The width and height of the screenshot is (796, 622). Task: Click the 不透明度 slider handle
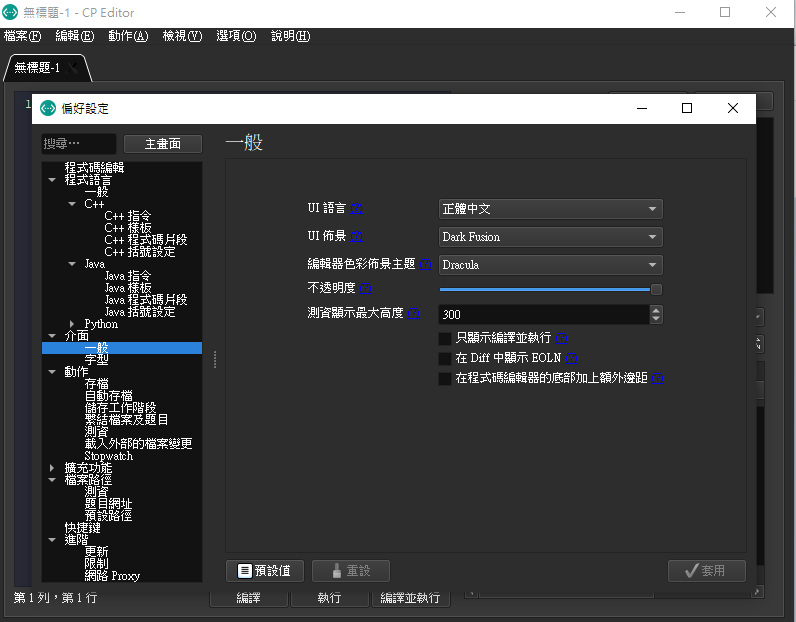pyautogui.click(x=656, y=289)
